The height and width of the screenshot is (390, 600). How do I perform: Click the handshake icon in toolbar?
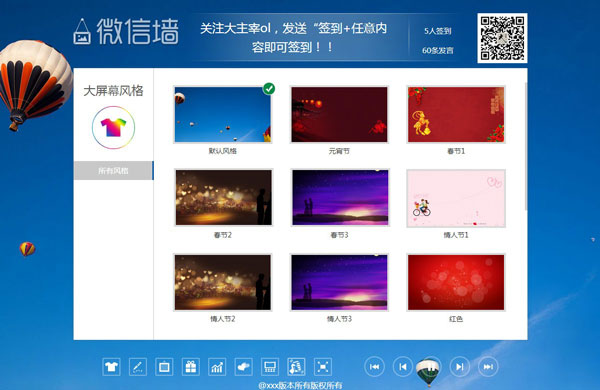point(243,367)
